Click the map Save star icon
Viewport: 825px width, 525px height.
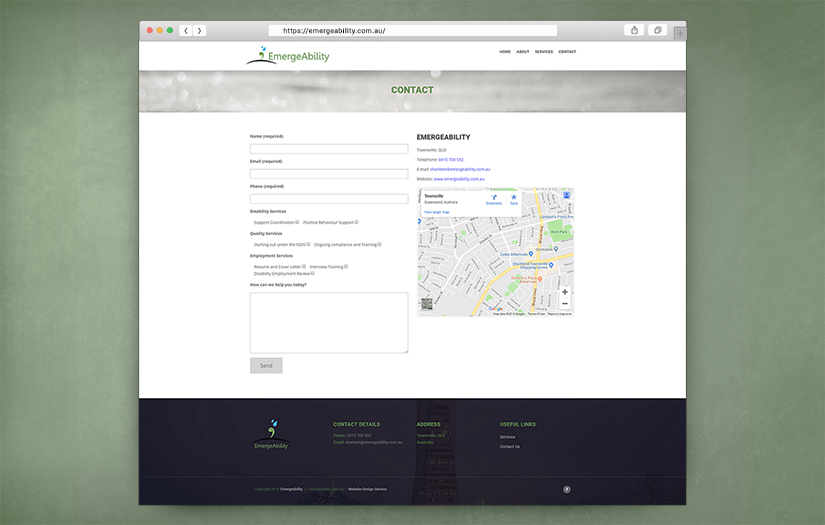[x=514, y=199]
